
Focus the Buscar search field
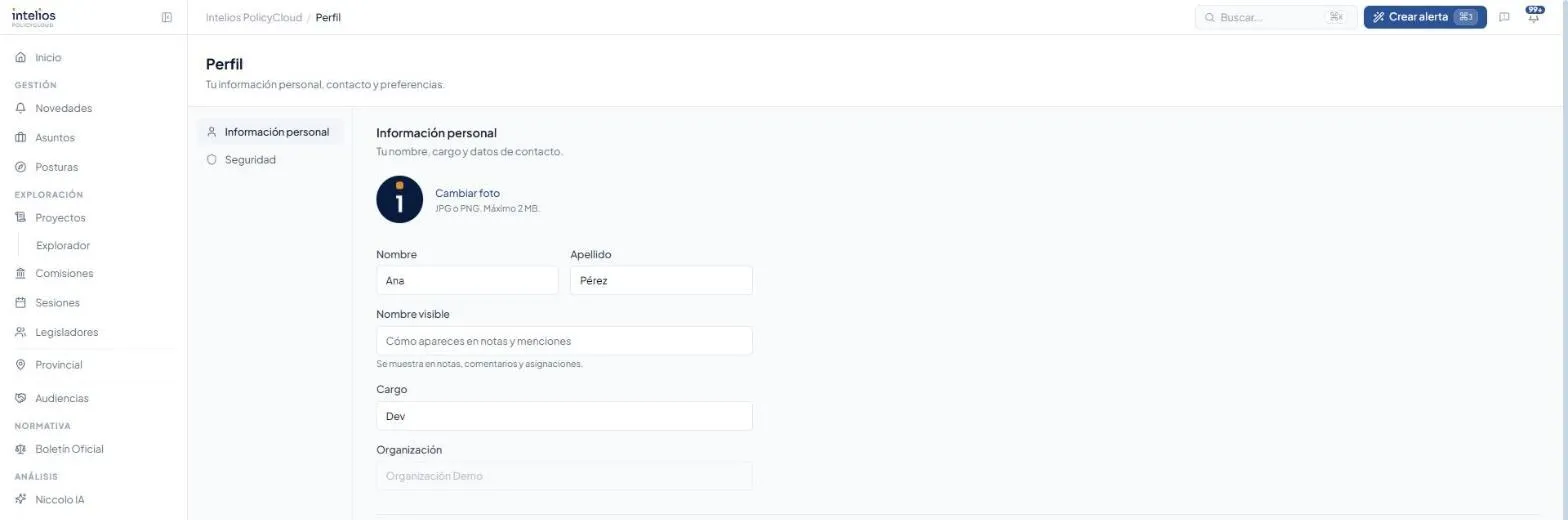pyautogui.click(x=1276, y=17)
